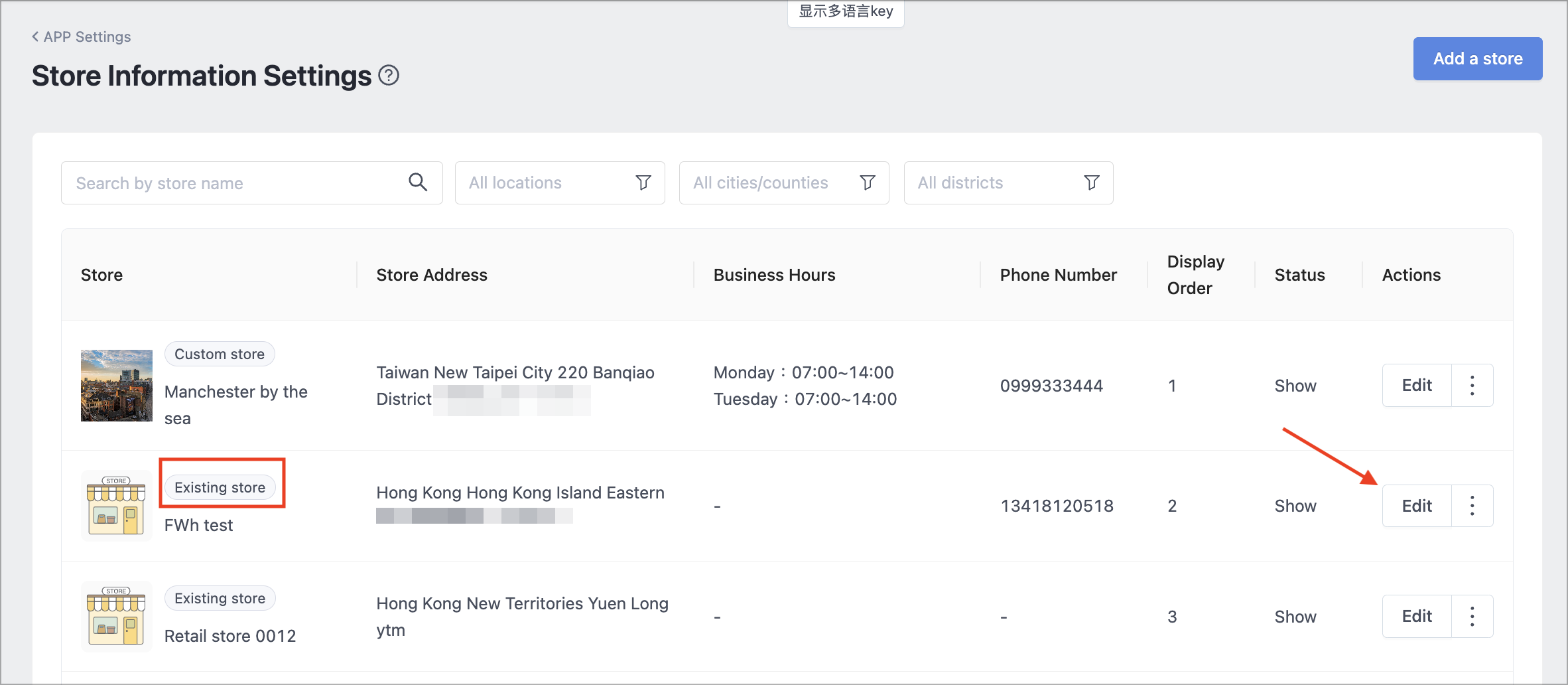Click the Show status of Manchester by the sea

tap(1295, 386)
